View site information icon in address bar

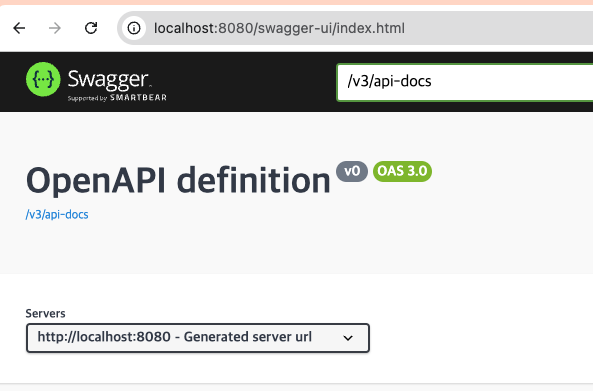tap(134, 28)
